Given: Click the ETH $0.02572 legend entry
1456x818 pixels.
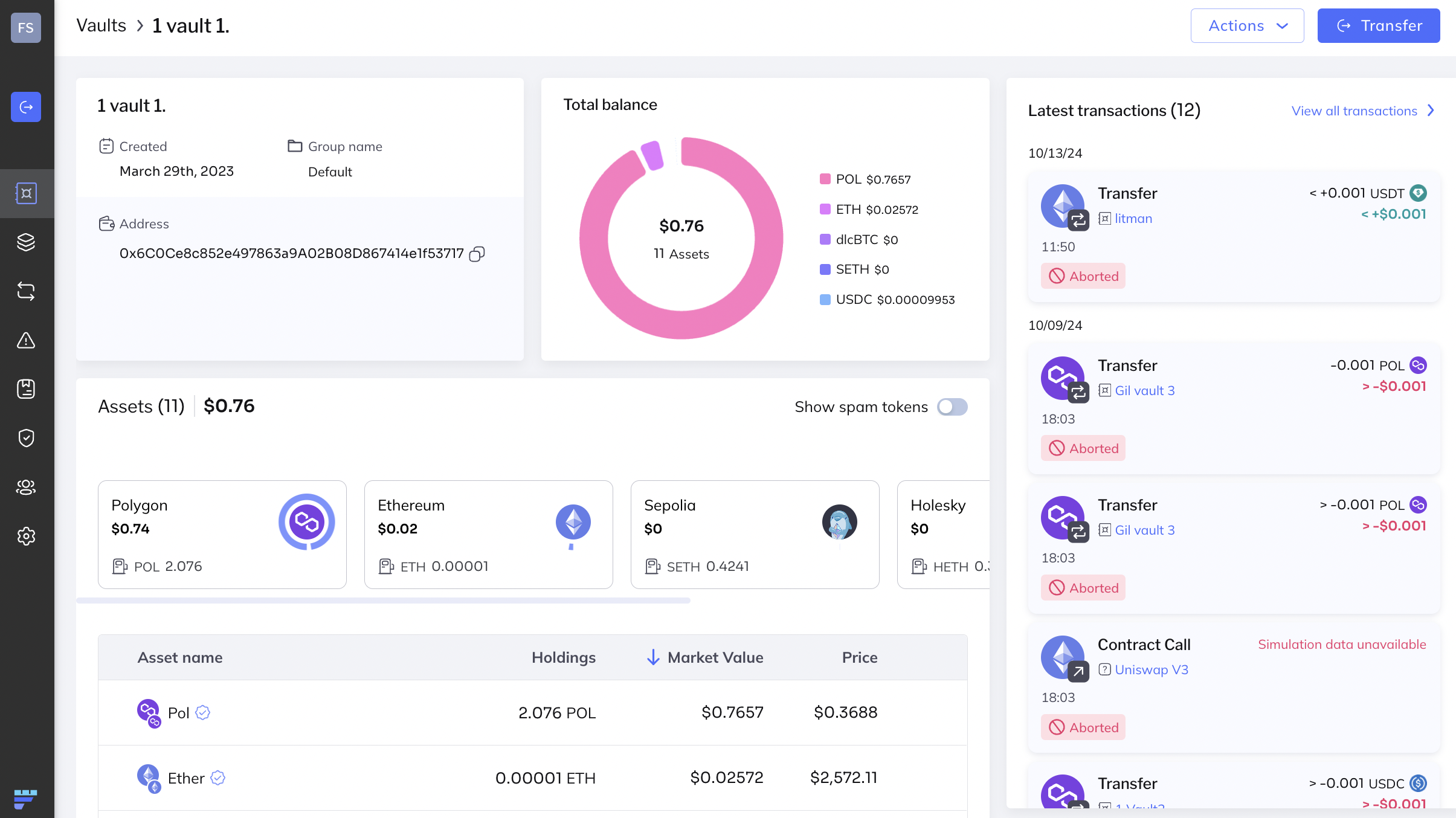Looking at the screenshot, I should 869,210.
